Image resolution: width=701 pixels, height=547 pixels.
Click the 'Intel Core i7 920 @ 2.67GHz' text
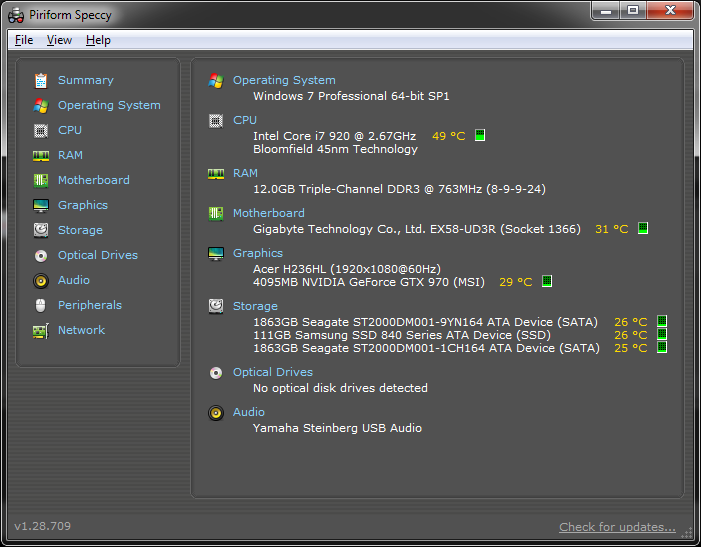coord(334,136)
